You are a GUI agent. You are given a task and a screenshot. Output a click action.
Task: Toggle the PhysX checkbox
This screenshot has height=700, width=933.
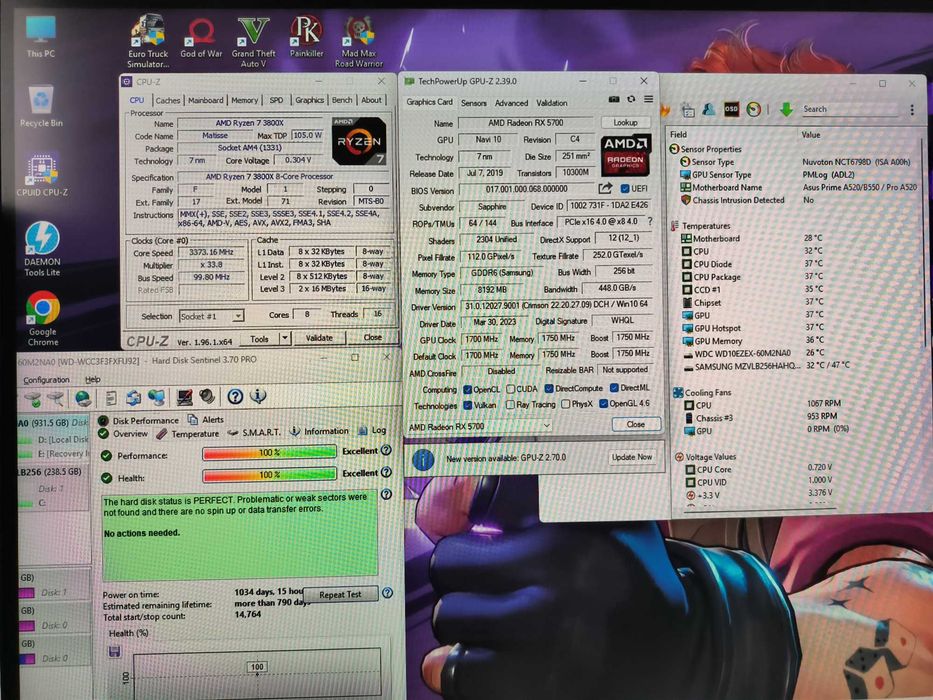click(x=565, y=404)
